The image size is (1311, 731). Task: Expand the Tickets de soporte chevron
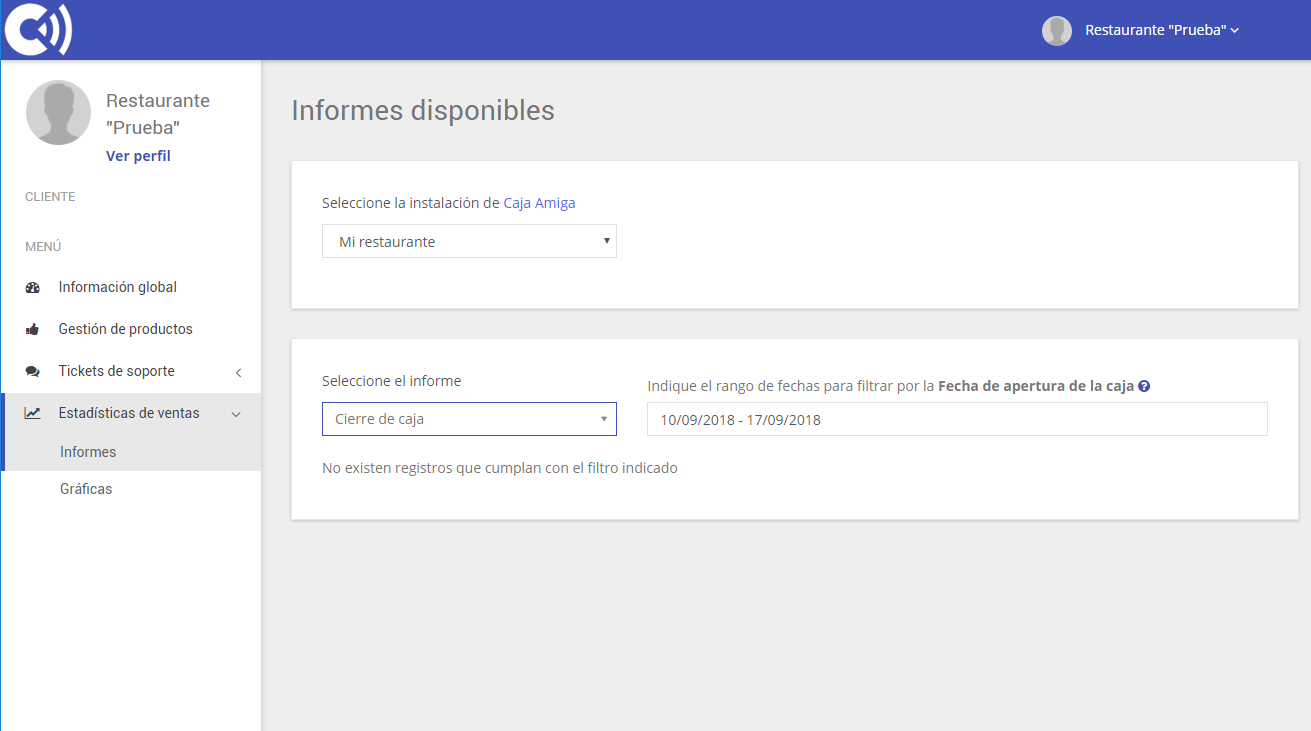click(238, 371)
